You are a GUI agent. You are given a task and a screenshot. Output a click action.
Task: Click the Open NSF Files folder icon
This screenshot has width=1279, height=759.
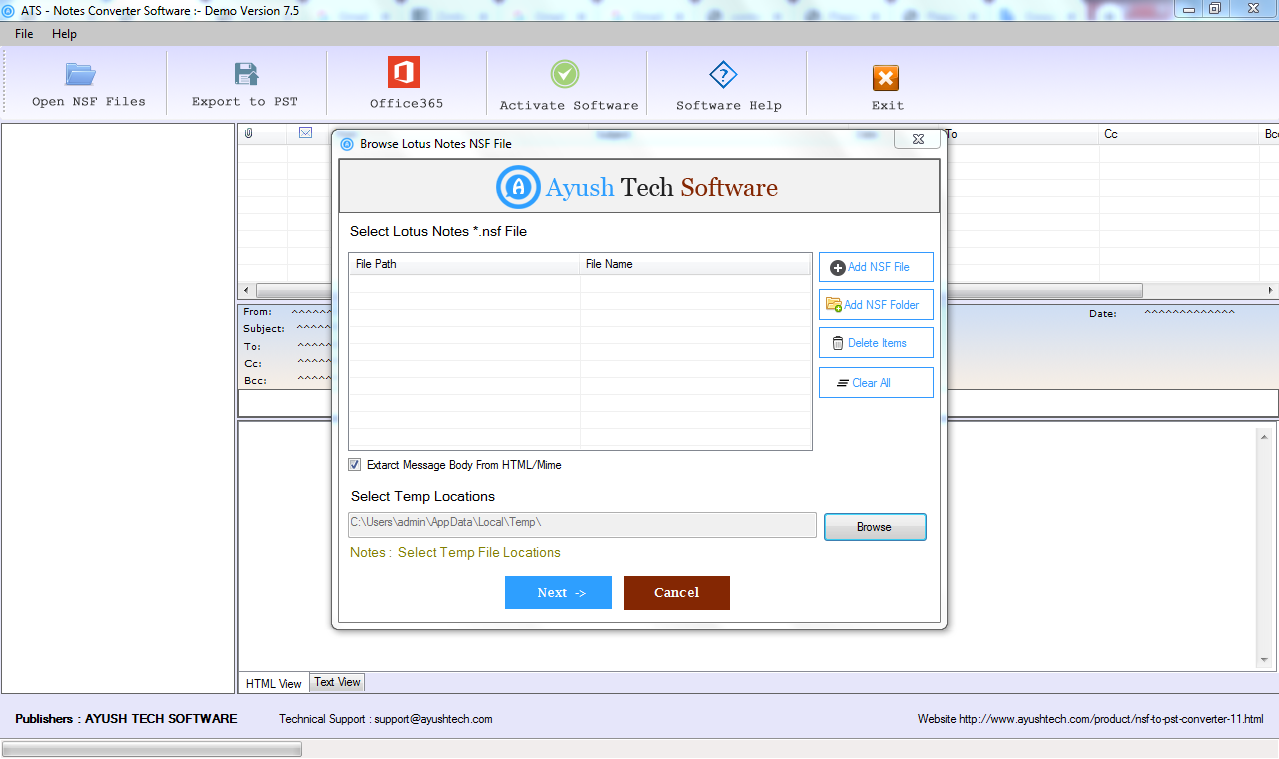click(80, 75)
